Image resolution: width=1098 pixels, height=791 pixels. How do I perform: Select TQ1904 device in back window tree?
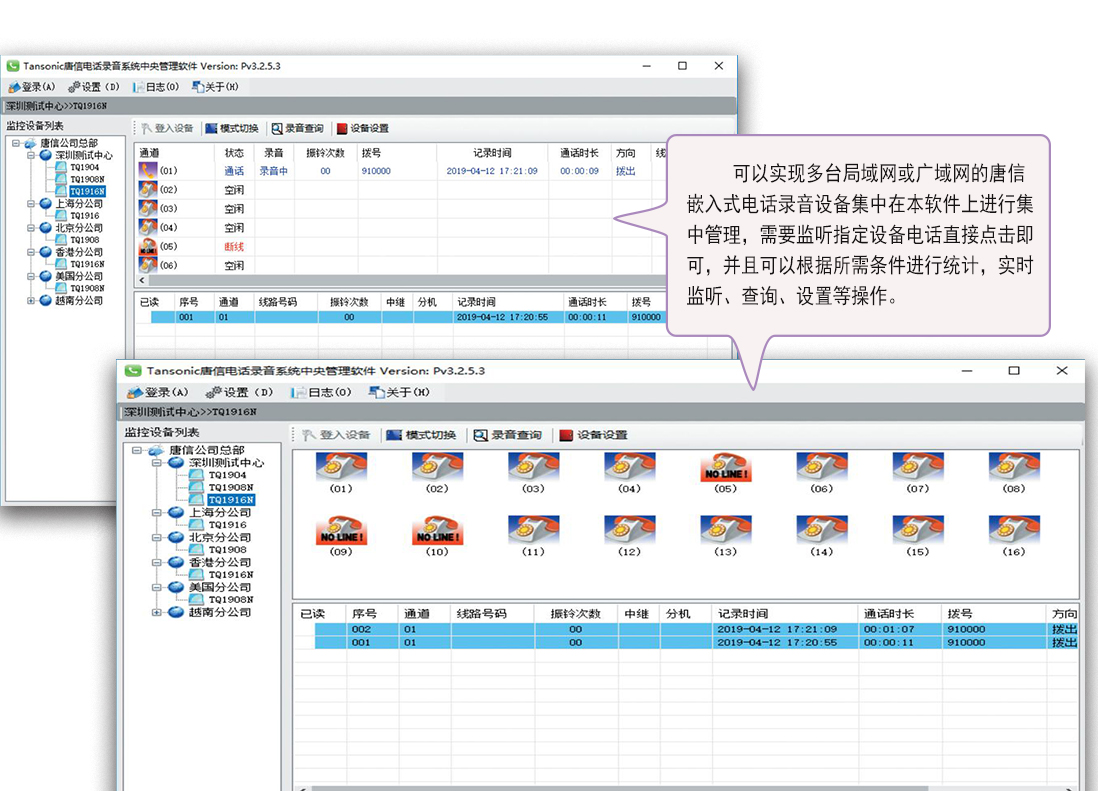pos(85,167)
